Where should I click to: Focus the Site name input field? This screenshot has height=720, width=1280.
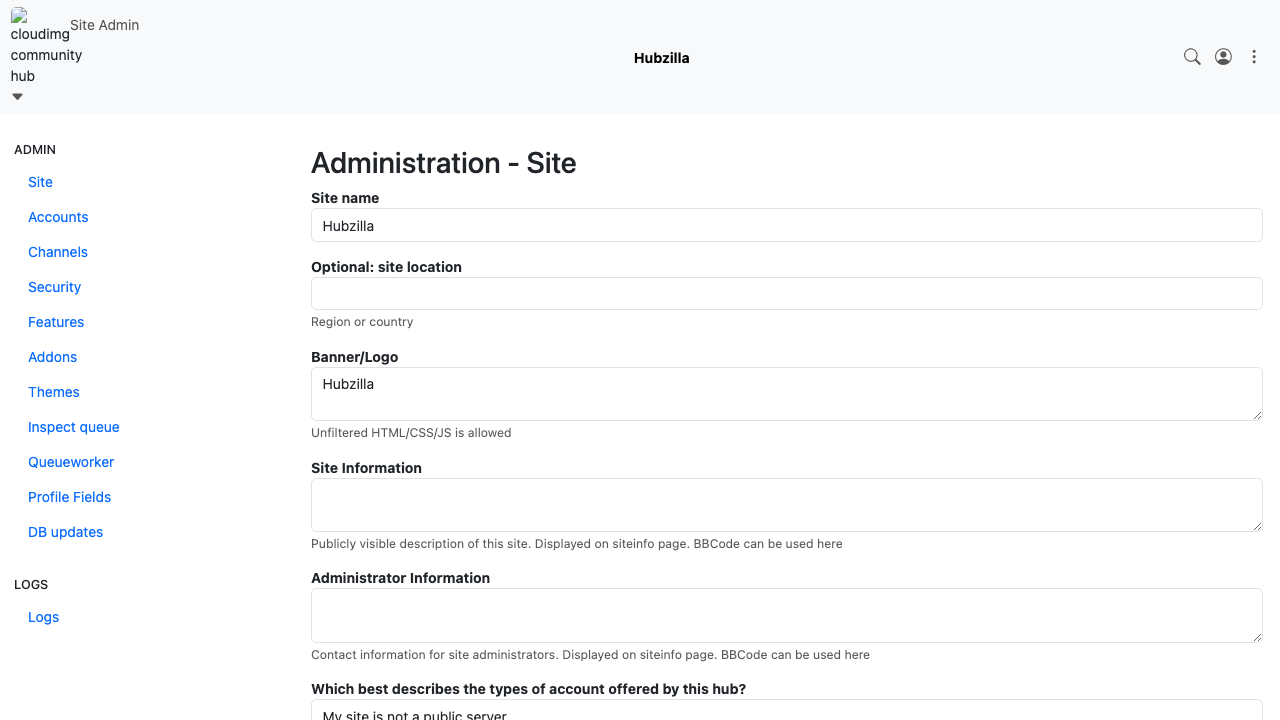(787, 225)
